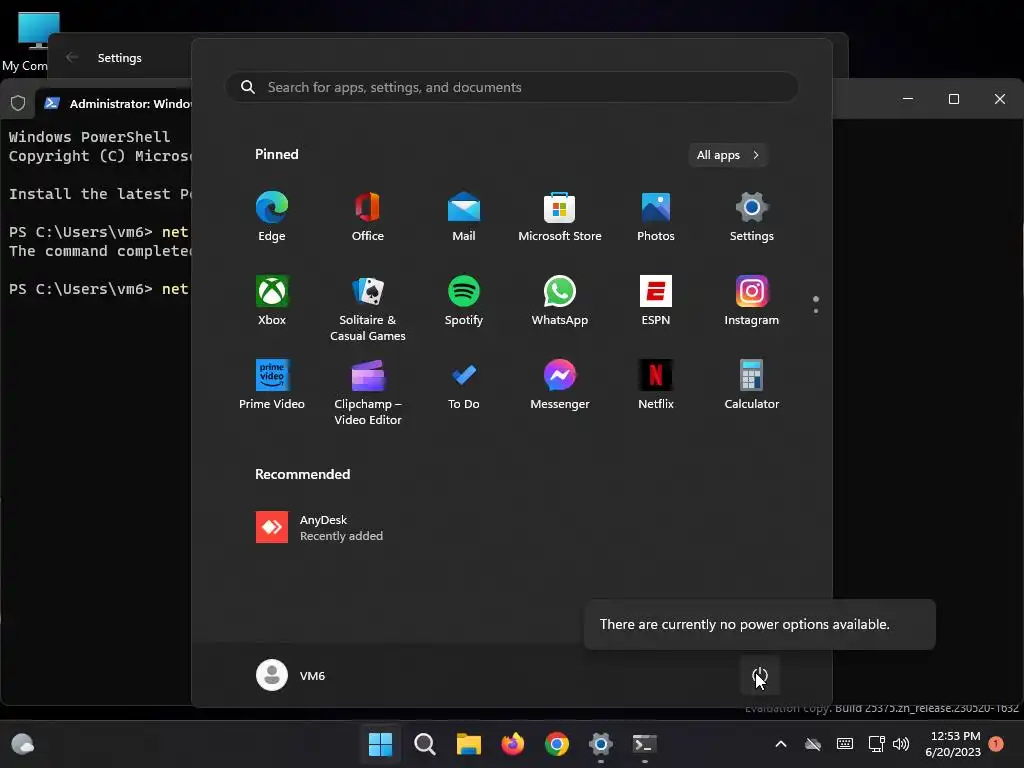The height and width of the screenshot is (768, 1024).
Task: Launch Spotify from pinned apps
Action: 464,300
